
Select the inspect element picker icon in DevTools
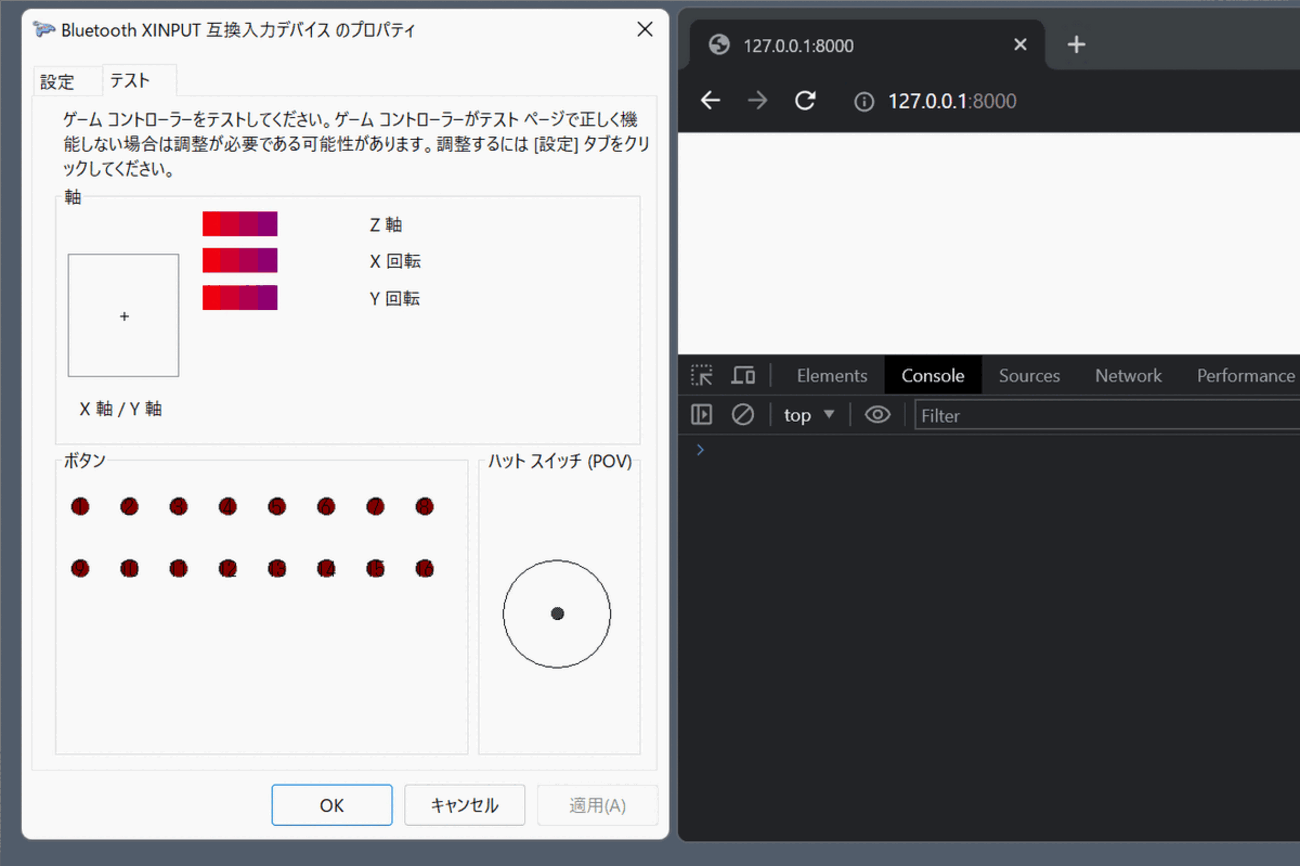(702, 376)
